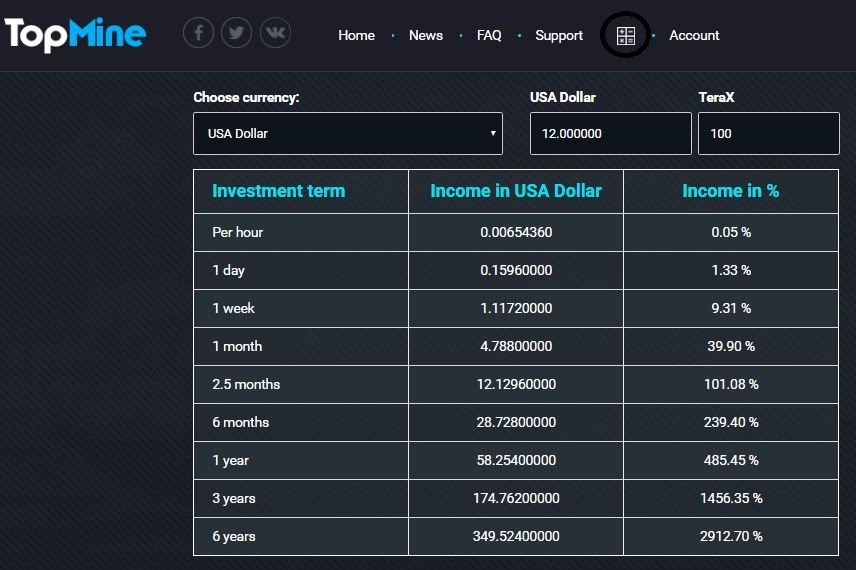Focus the TeraX amount field

(769, 133)
